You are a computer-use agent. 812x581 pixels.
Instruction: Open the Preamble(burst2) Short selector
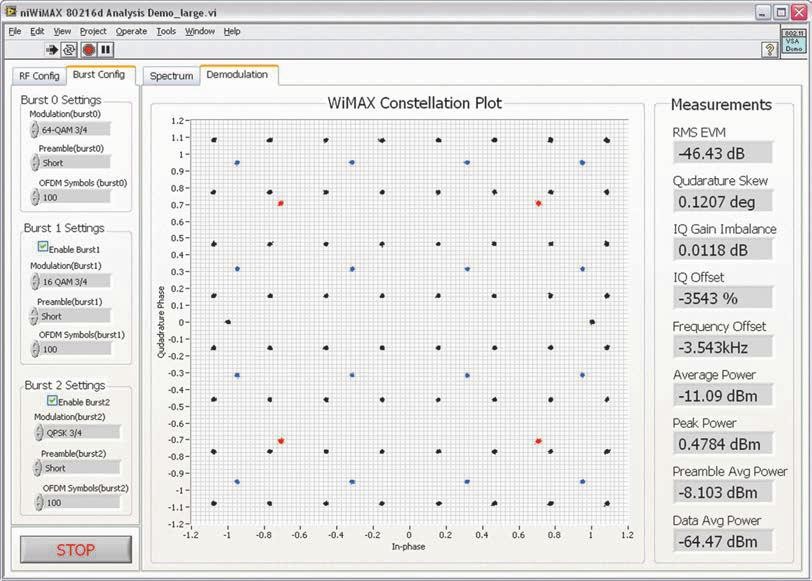(x=76, y=468)
